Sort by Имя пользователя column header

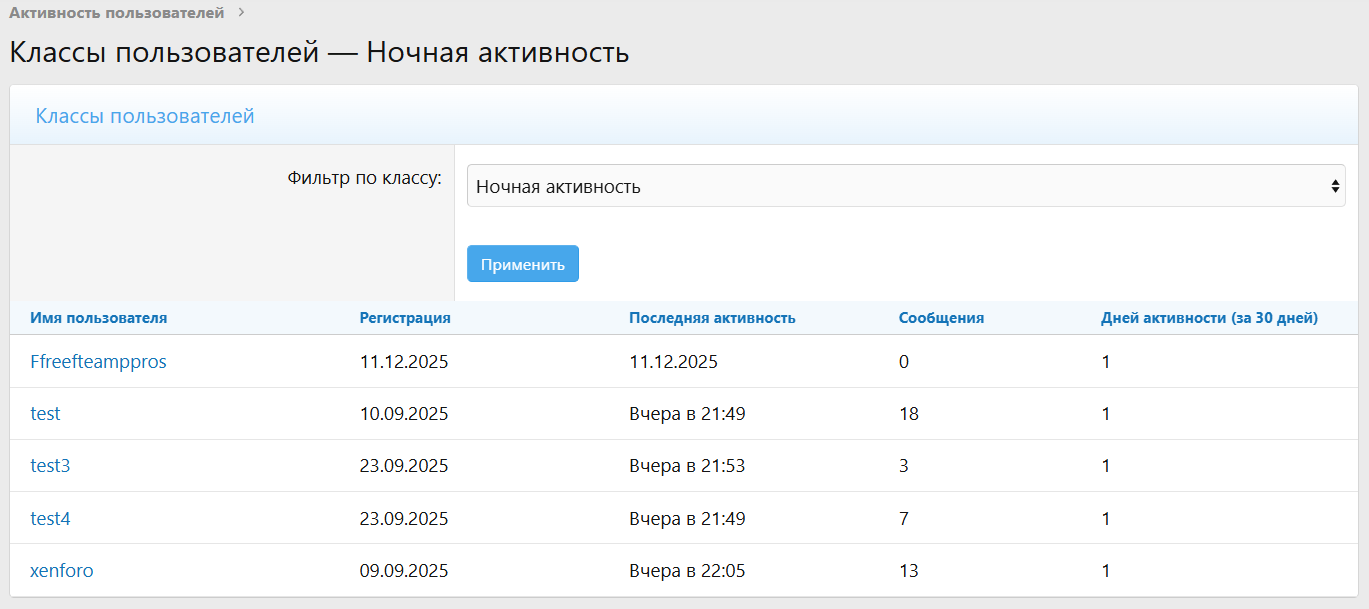(99, 318)
